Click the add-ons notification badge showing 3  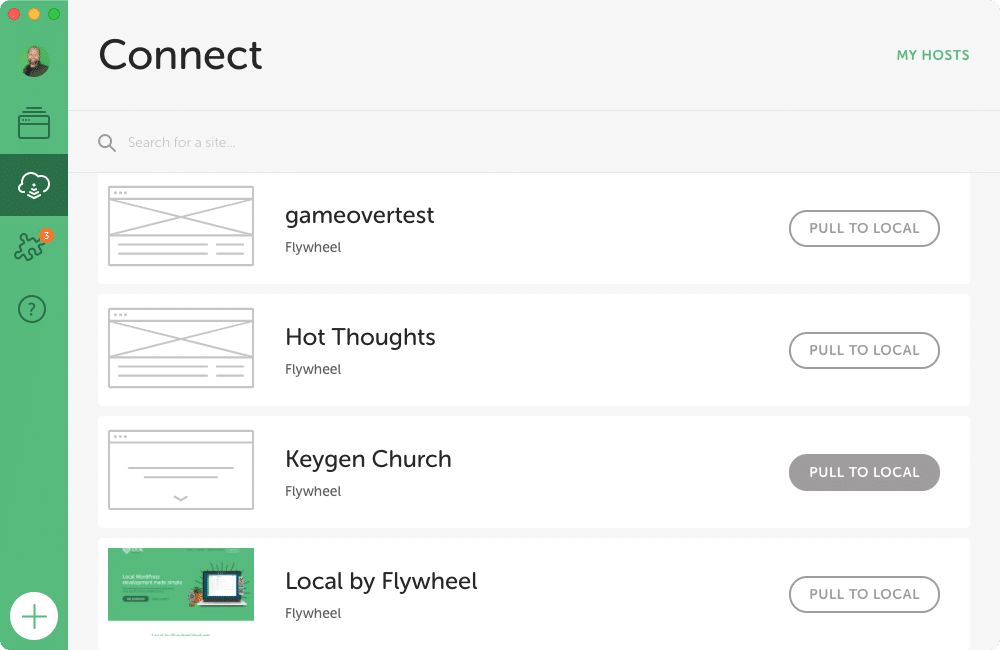pyautogui.click(x=46, y=235)
